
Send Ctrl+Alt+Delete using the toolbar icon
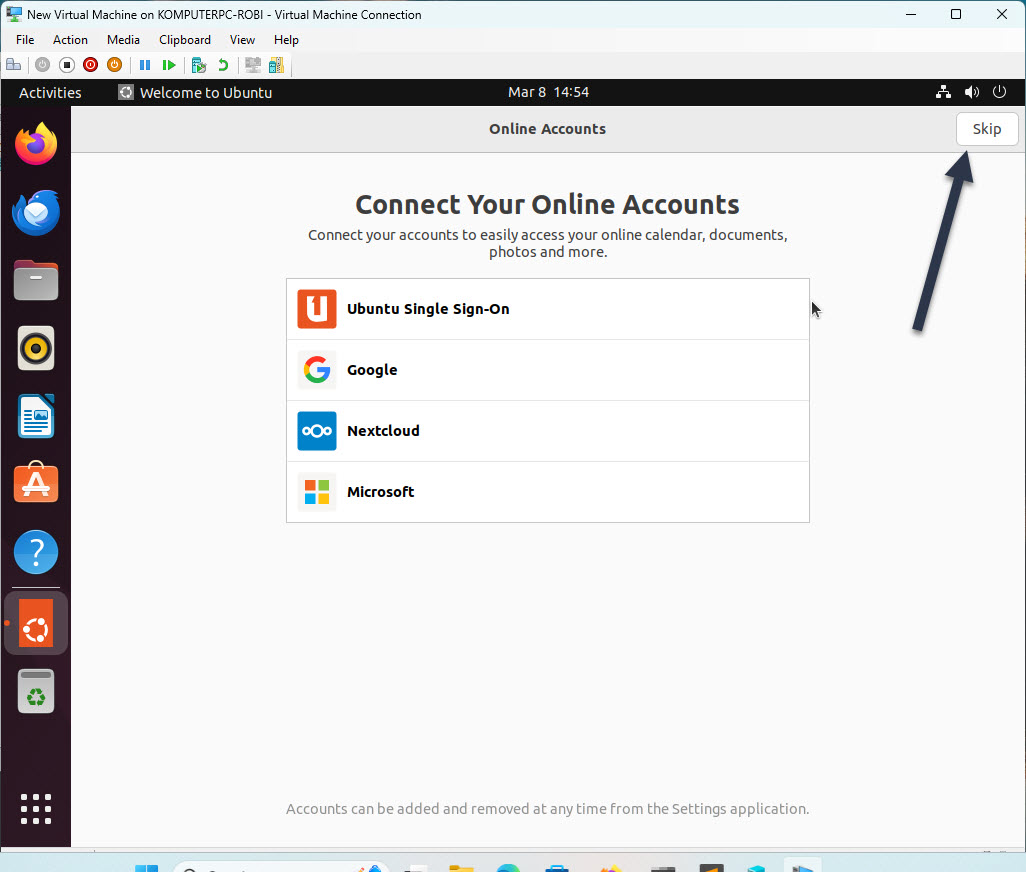(13, 64)
